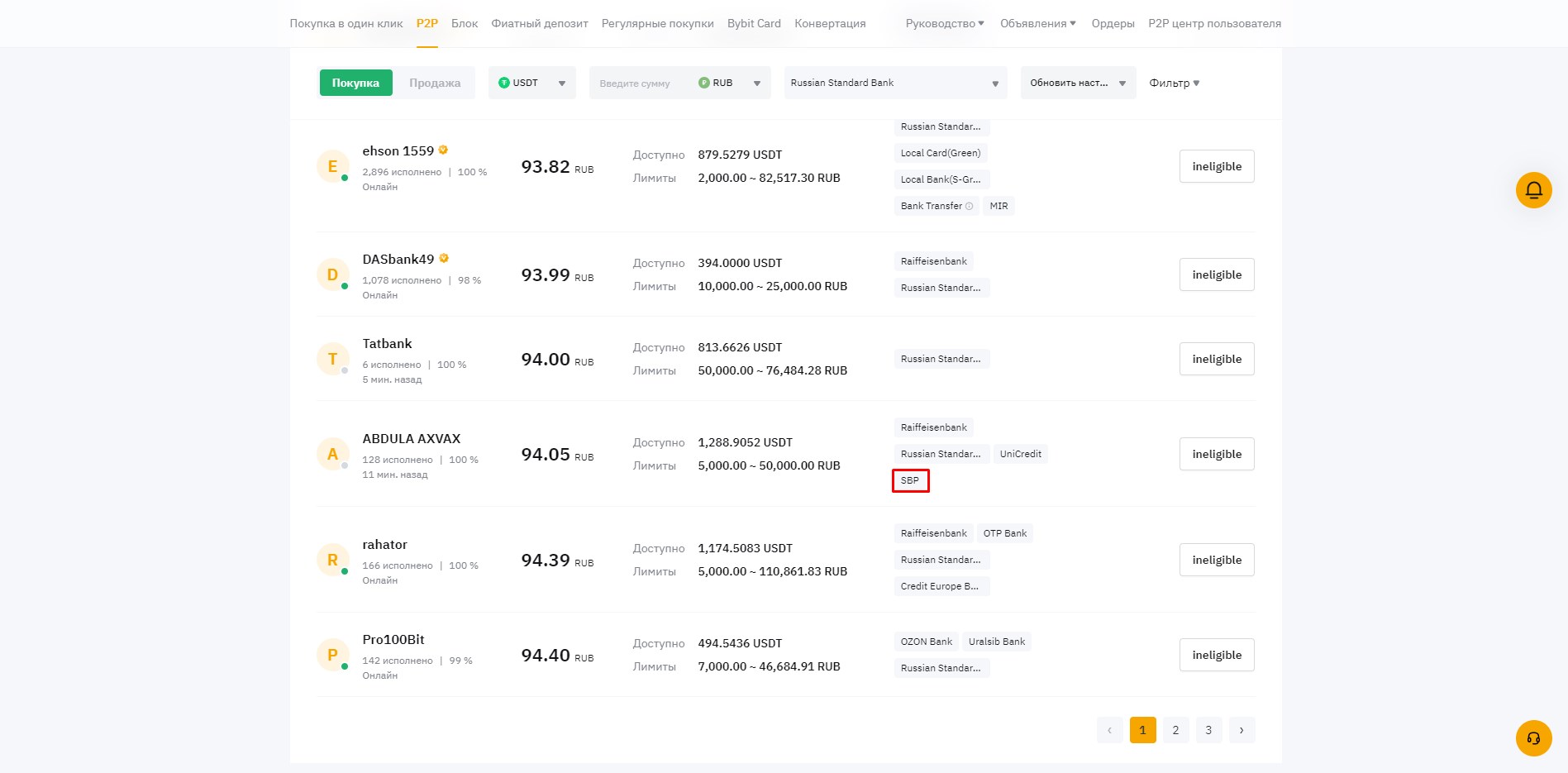Image resolution: width=1568 pixels, height=773 pixels.
Task: Click ineligible button for DASbank49
Action: pyautogui.click(x=1217, y=274)
